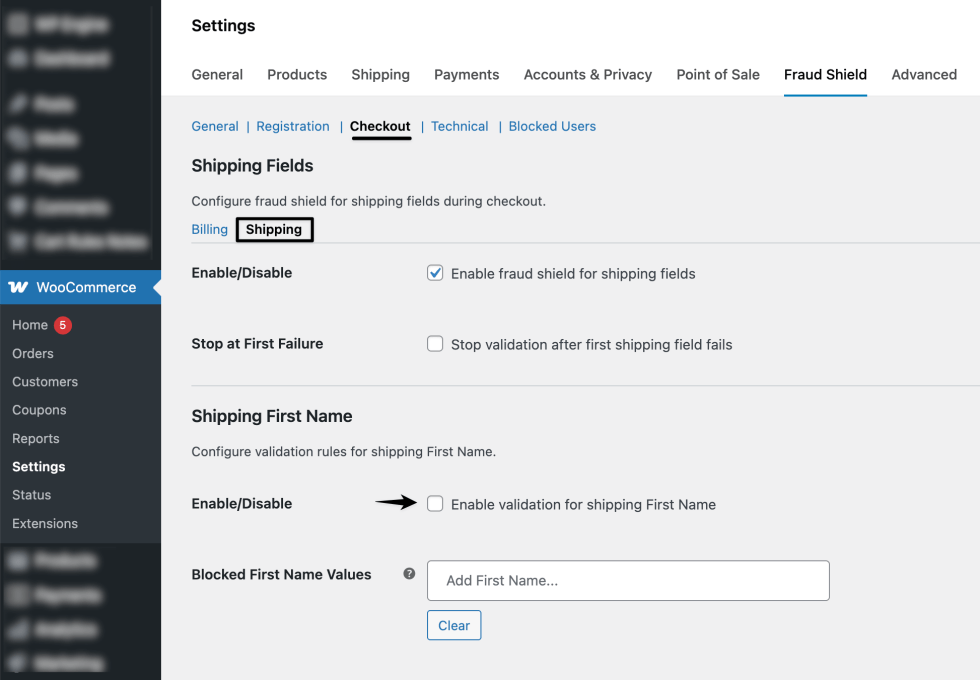Switch to the Billing fields sub-tab
The image size is (980, 680).
(x=209, y=229)
